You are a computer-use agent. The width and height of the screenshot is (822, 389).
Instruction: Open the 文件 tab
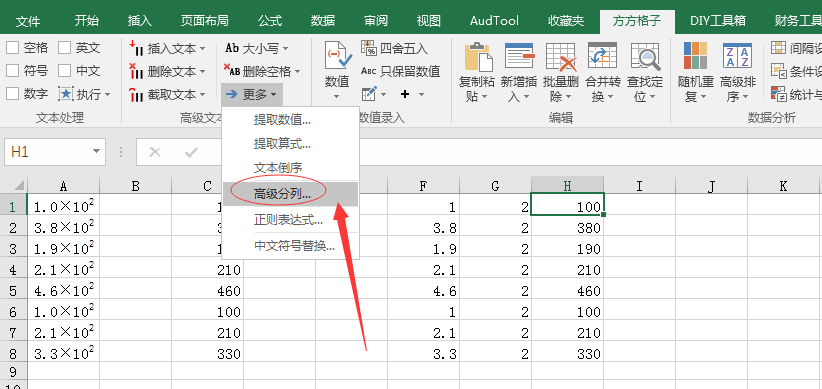[28, 21]
